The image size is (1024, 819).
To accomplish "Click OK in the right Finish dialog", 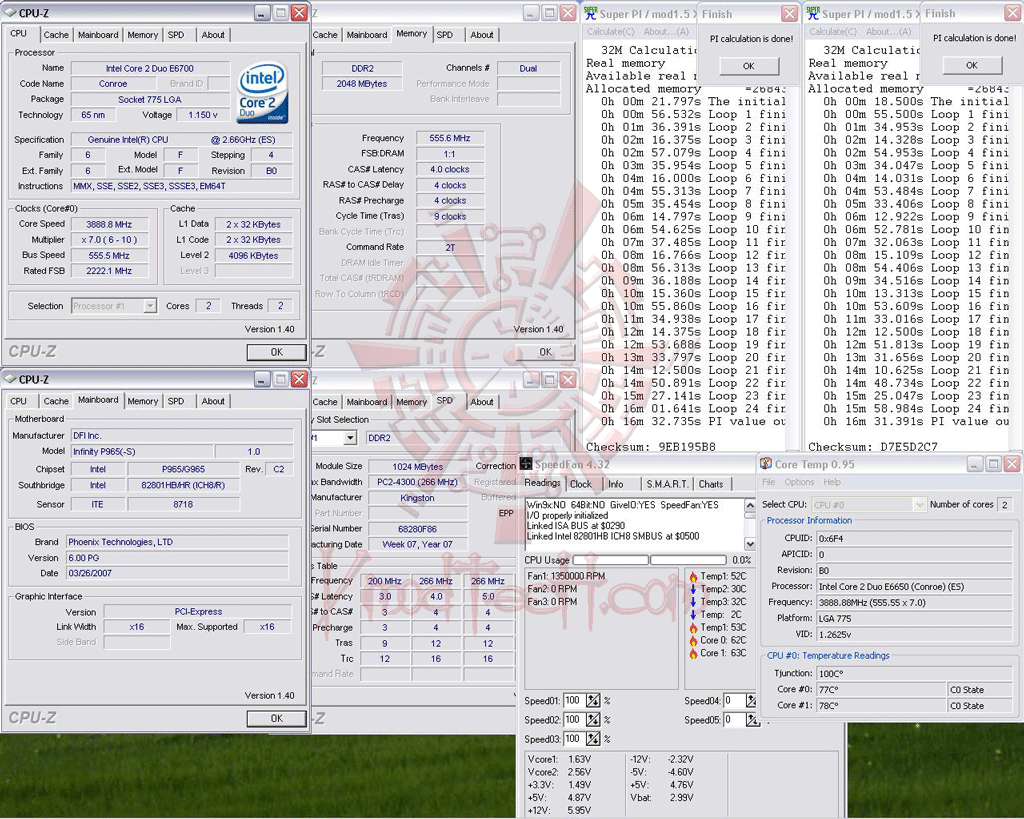I will click(972, 65).
